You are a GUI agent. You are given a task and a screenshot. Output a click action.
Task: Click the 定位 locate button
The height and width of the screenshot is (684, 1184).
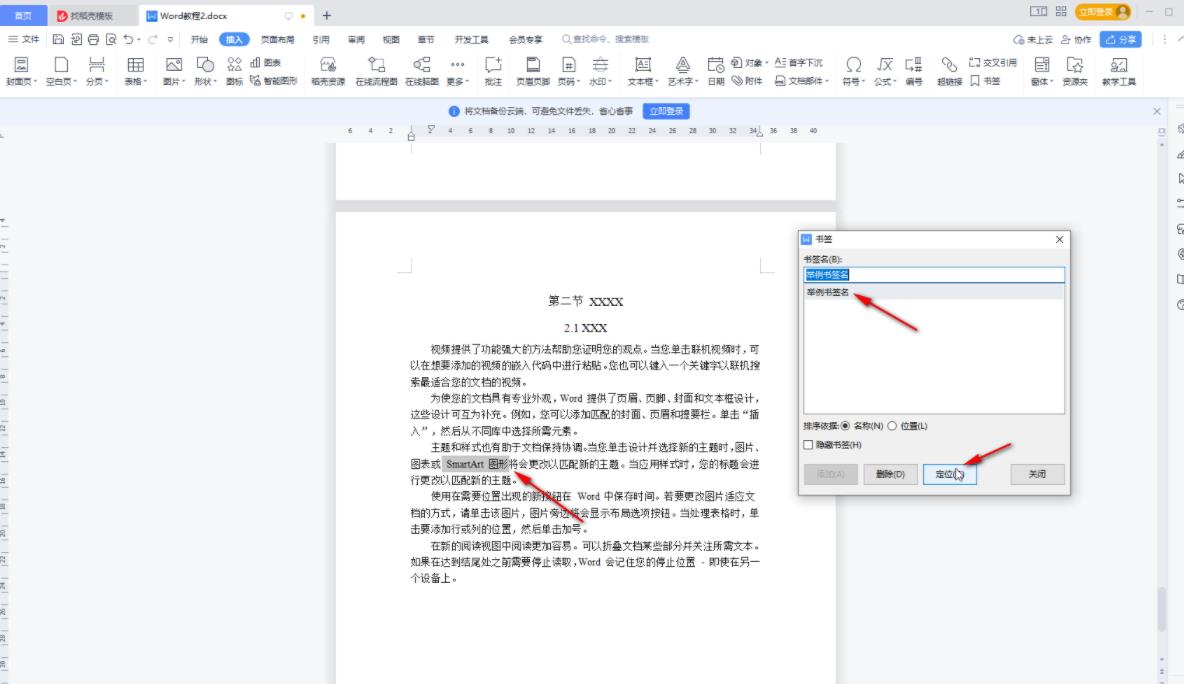click(949, 474)
